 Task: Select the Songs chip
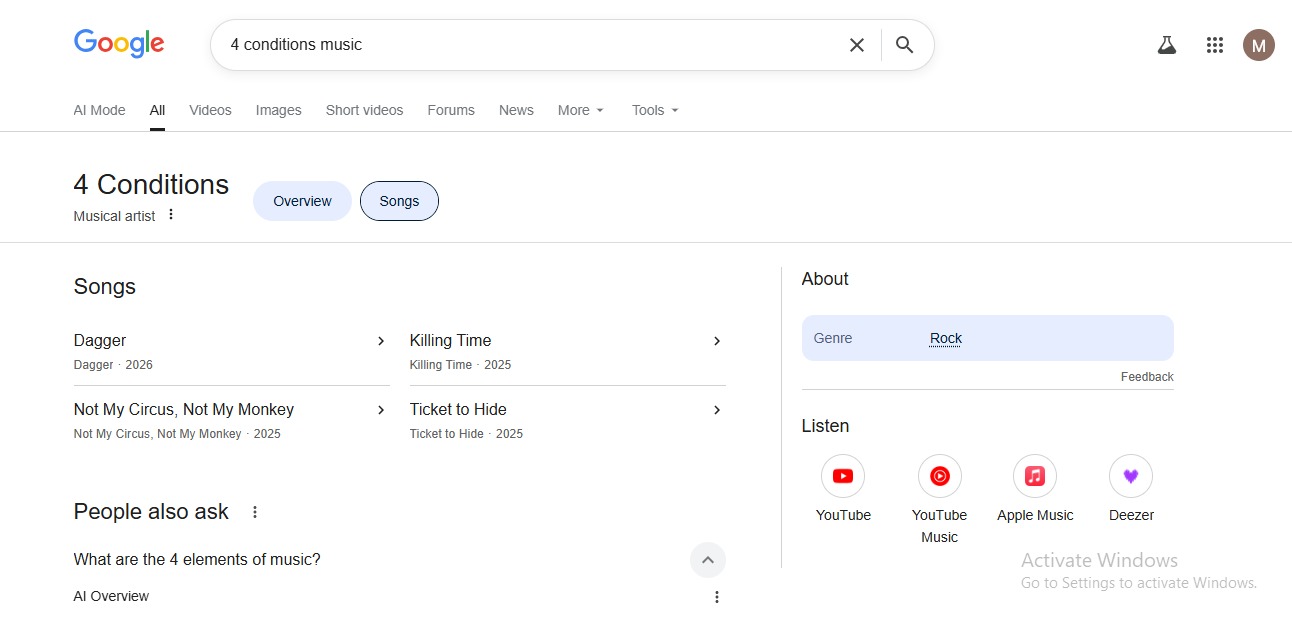click(399, 201)
